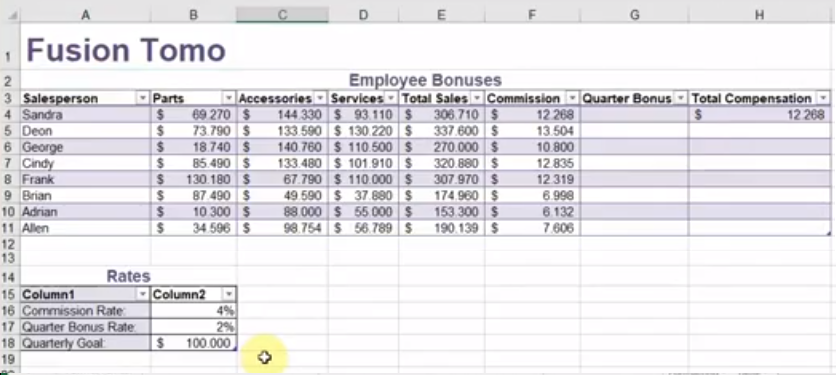This screenshot has height=375, width=836.
Task: Select Deon's Total Sales 337.600 cell
Action: coord(441,131)
